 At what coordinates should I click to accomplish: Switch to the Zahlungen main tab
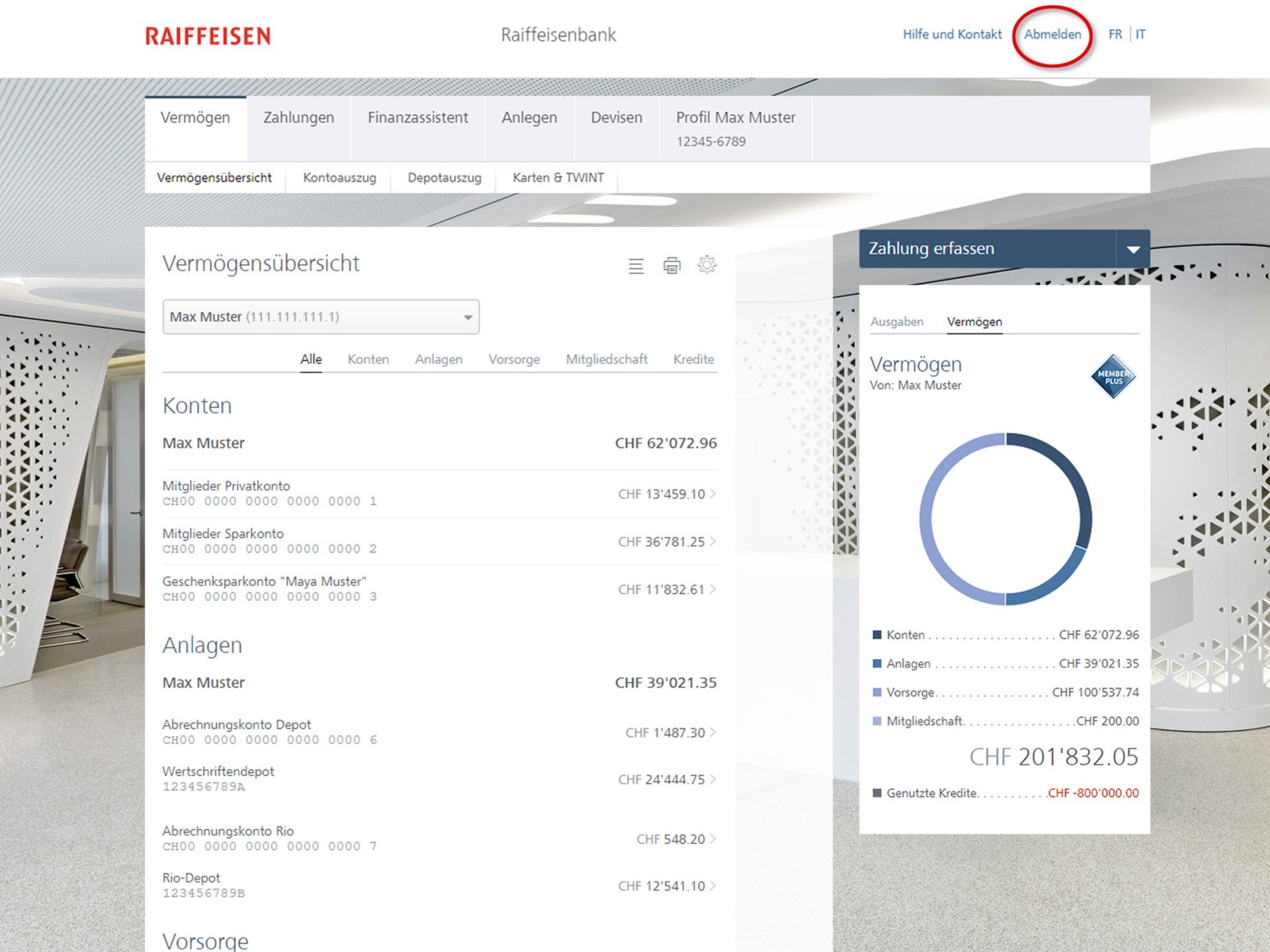tap(298, 118)
